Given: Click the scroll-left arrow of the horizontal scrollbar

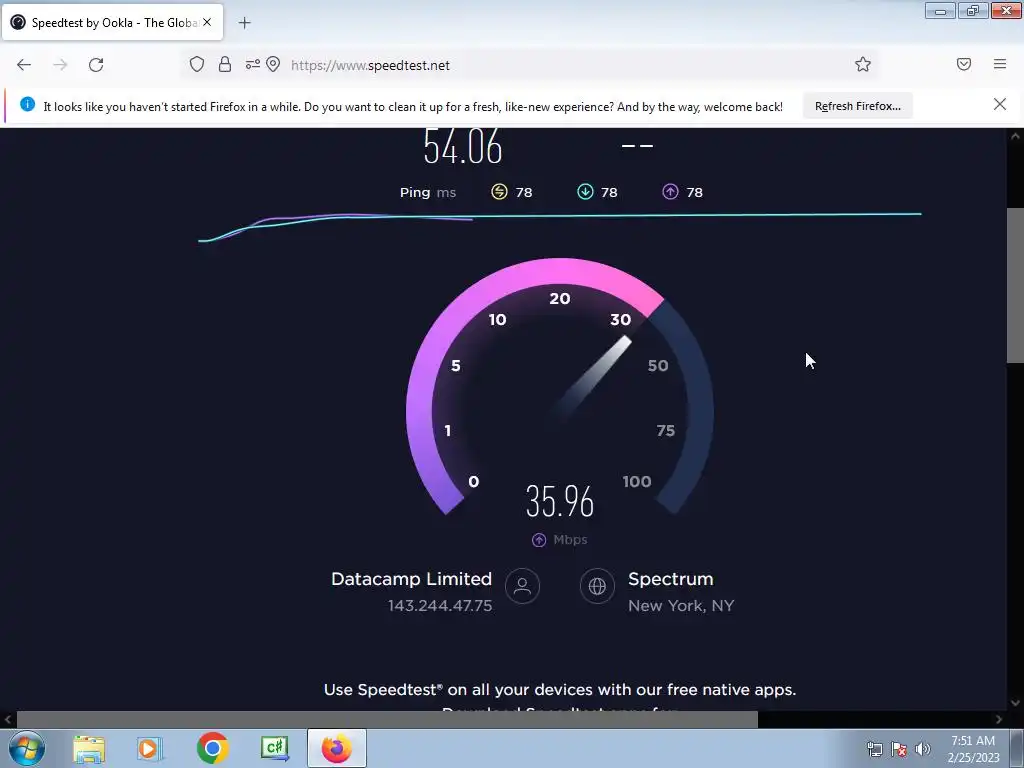Looking at the screenshot, I should [8, 720].
